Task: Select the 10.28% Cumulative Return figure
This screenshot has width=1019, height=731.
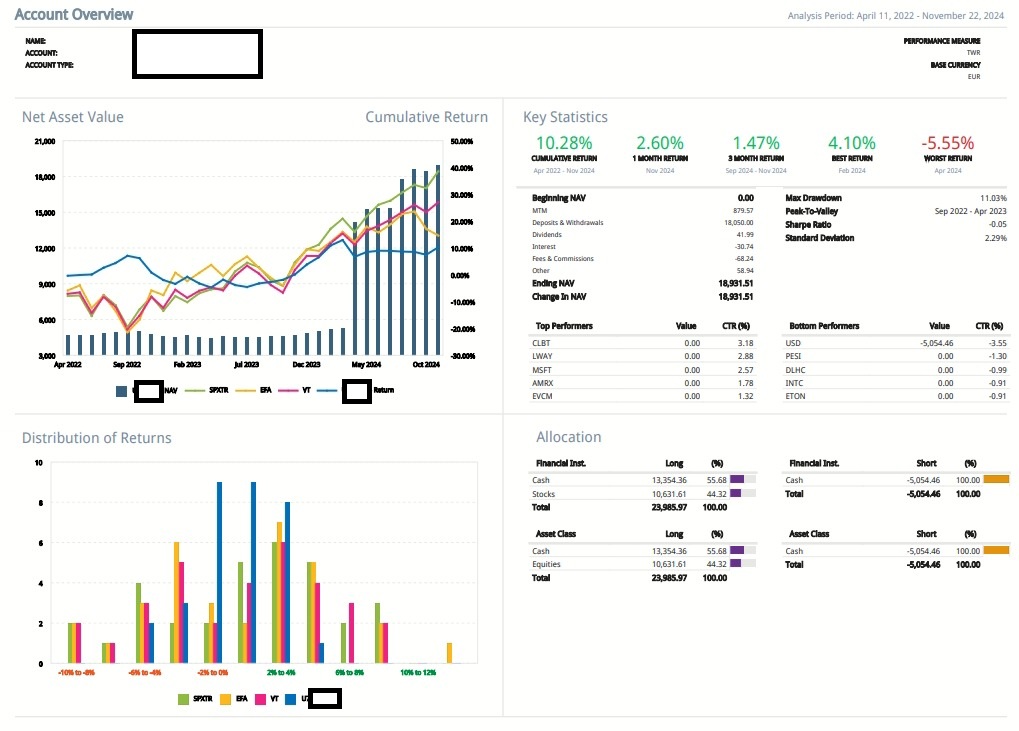Action: pos(564,143)
